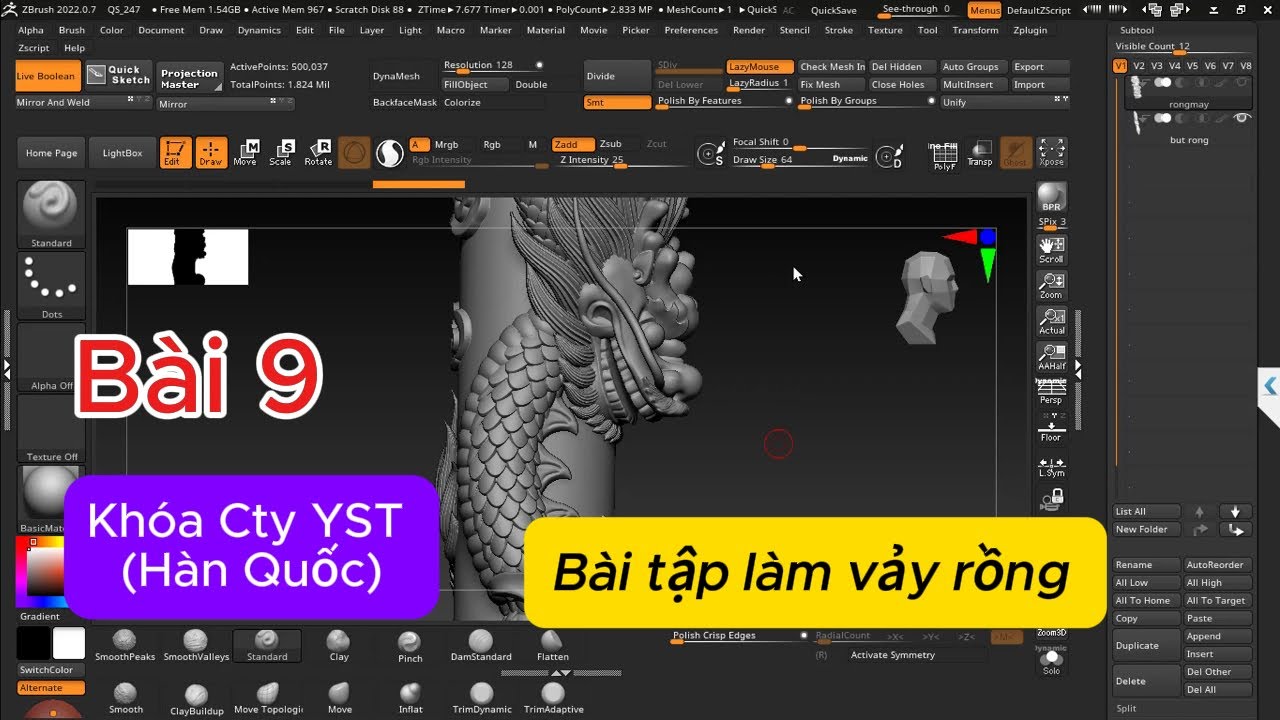Toggle Transp transparency icon
This screenshot has width=1280, height=720.
pos(980,152)
